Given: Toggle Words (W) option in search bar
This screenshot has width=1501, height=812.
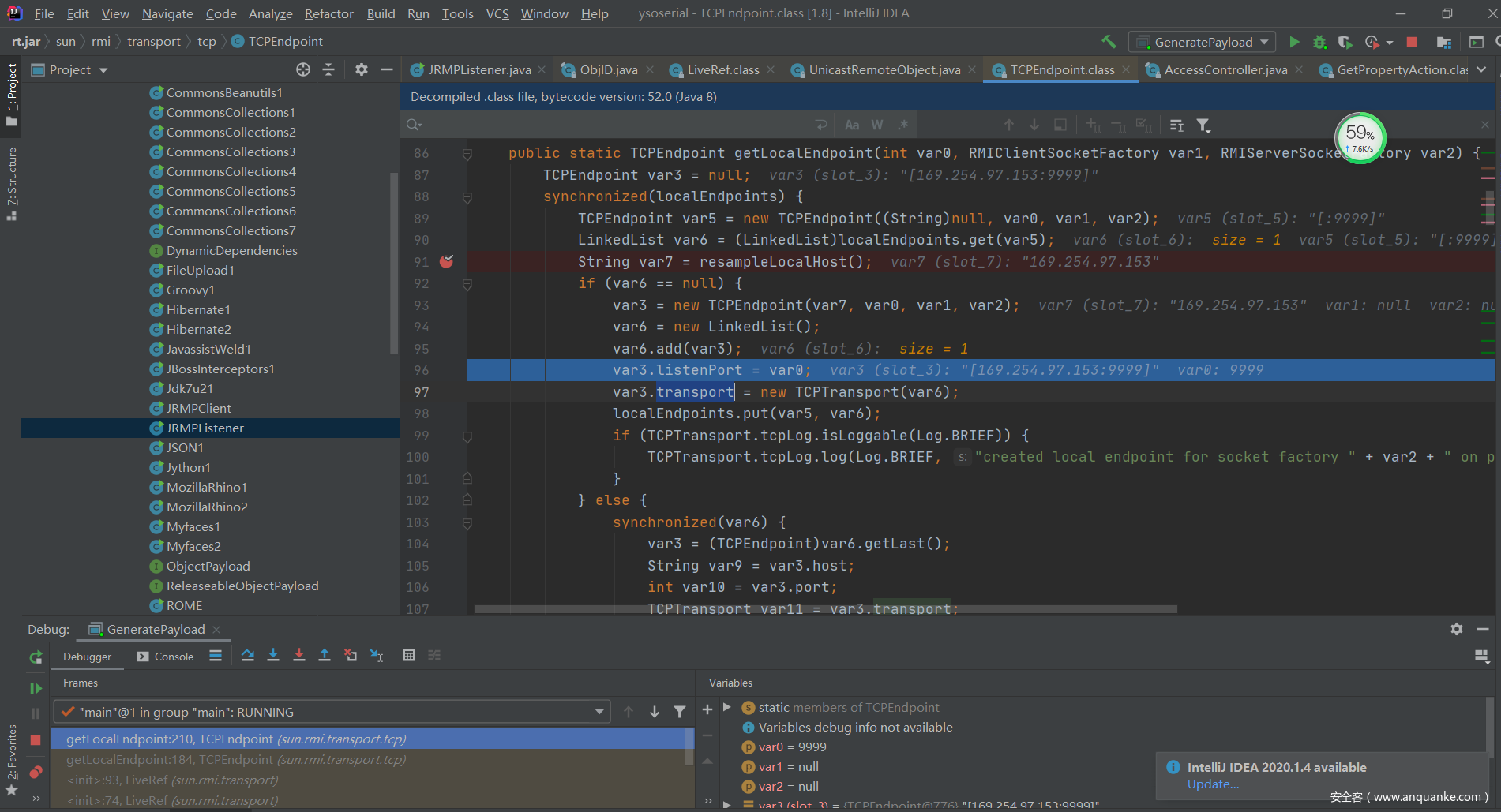Looking at the screenshot, I should tap(877, 125).
